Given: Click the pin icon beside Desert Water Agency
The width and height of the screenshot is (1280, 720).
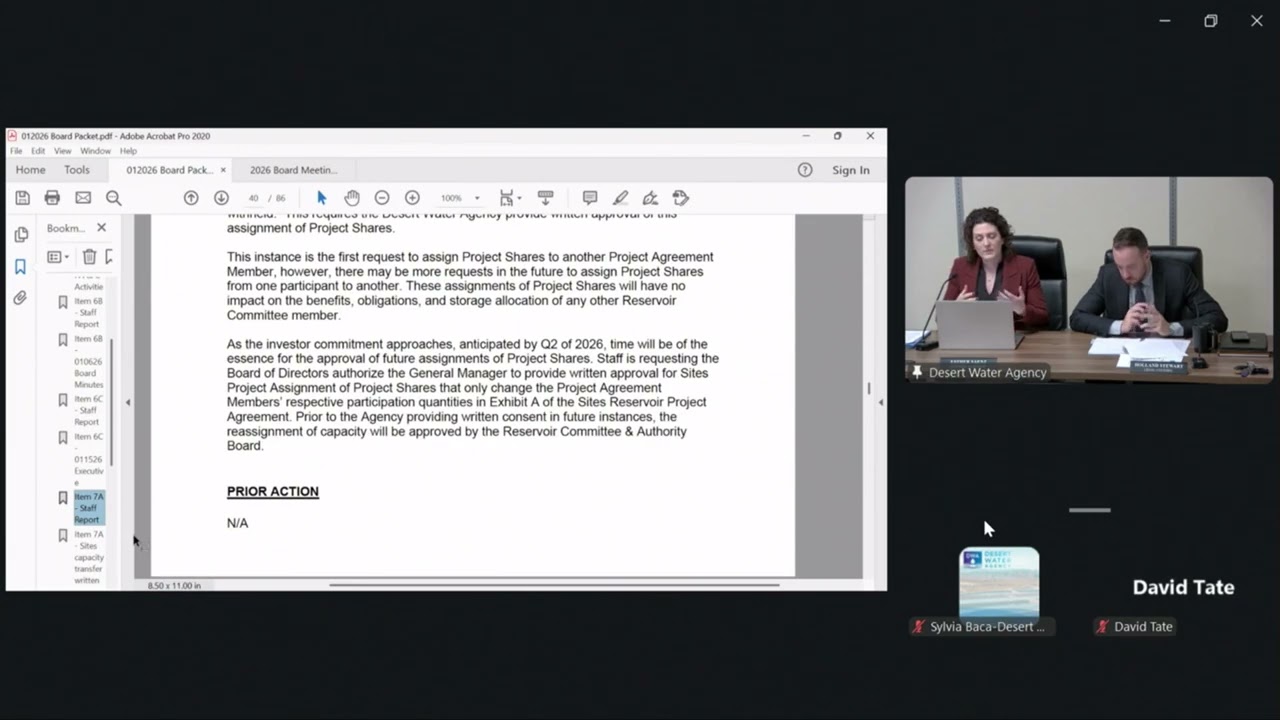Looking at the screenshot, I should (917, 372).
